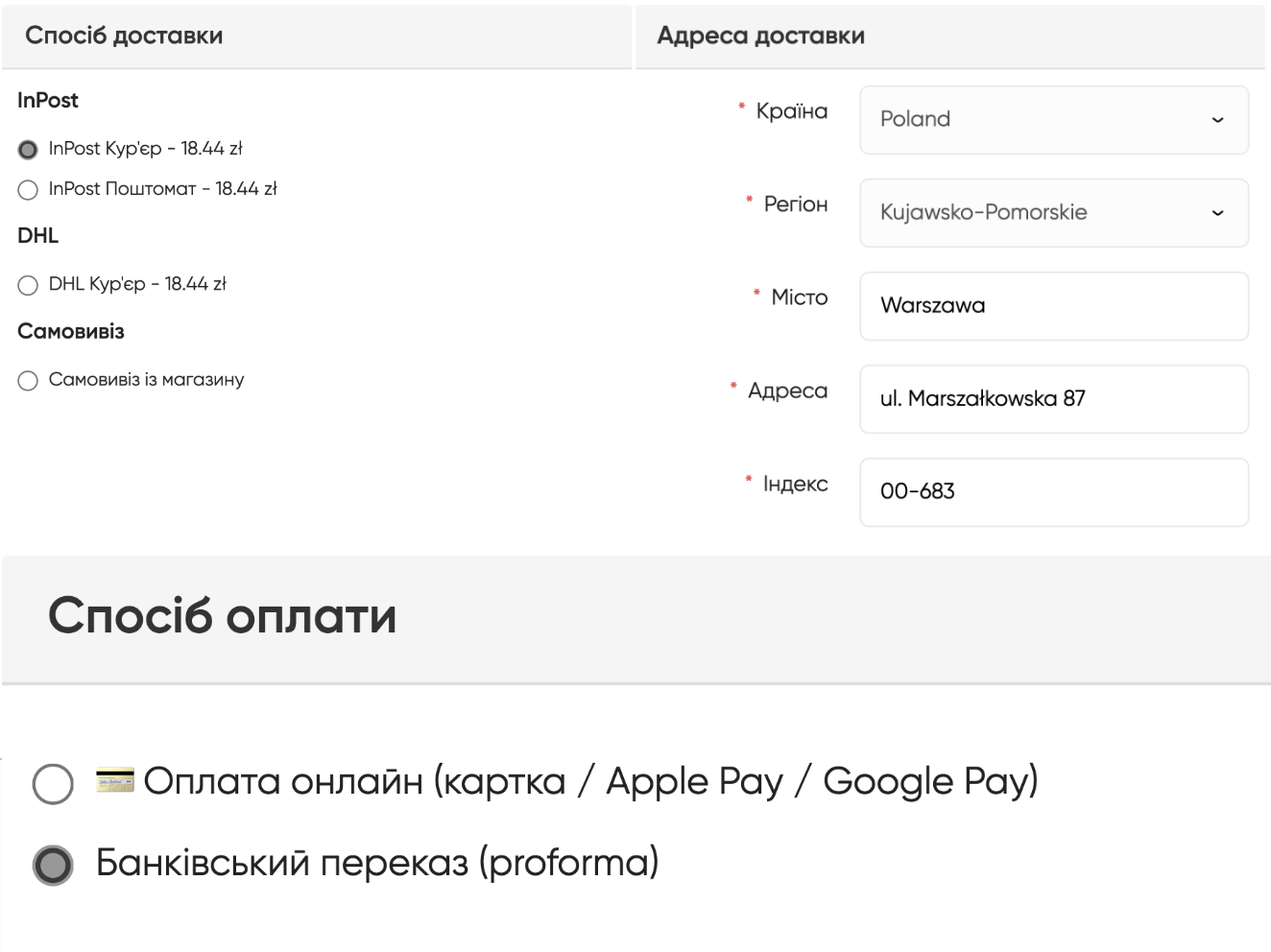
Task: Click the Індекс postal code field
Action: [1053, 492]
